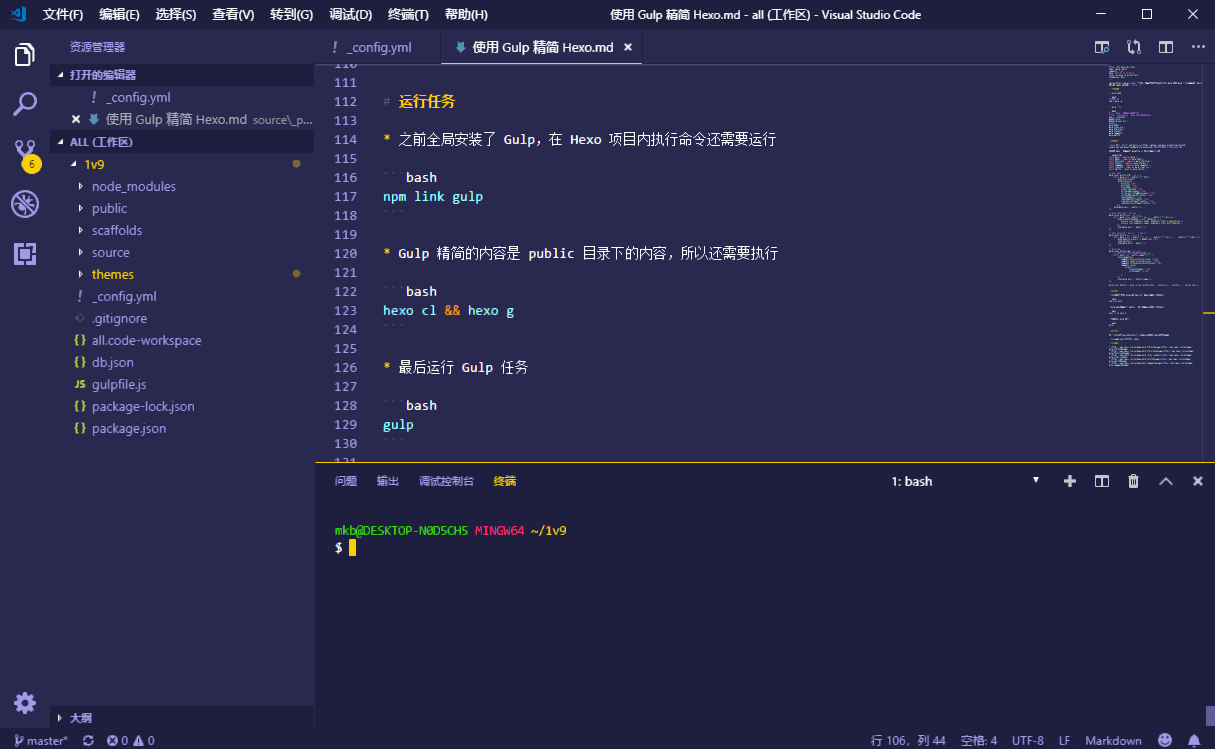Expand the outline section at the bottom
Image resolution: width=1215 pixels, height=749 pixels.
tap(183, 718)
